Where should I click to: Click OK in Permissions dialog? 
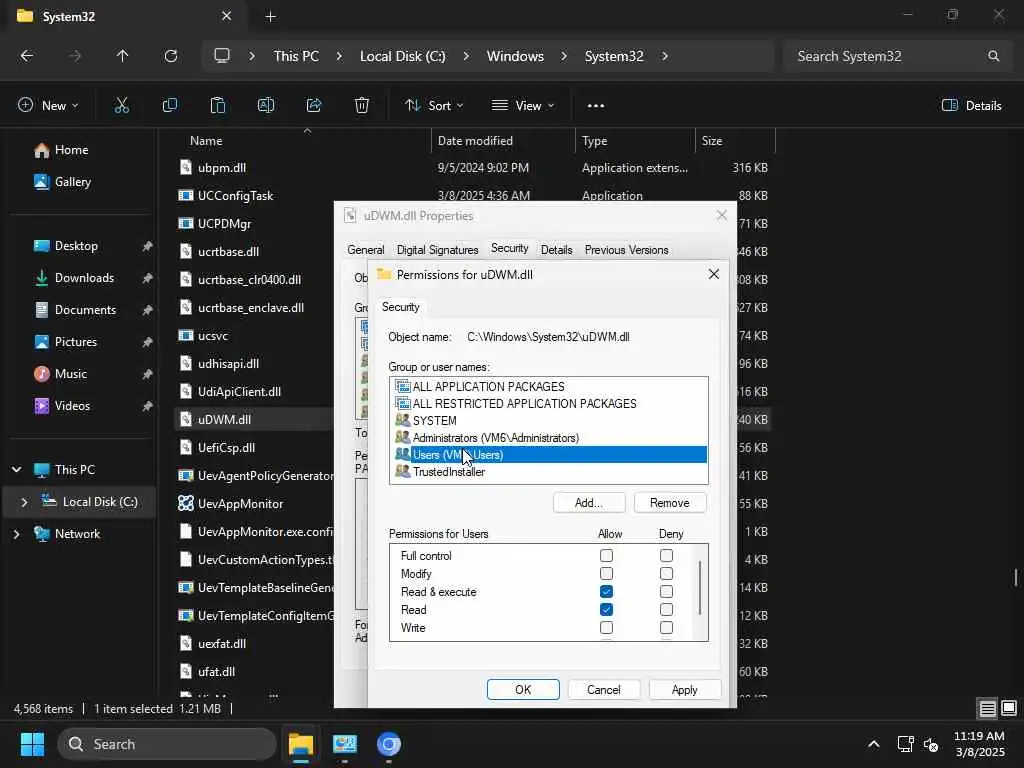[523, 690]
